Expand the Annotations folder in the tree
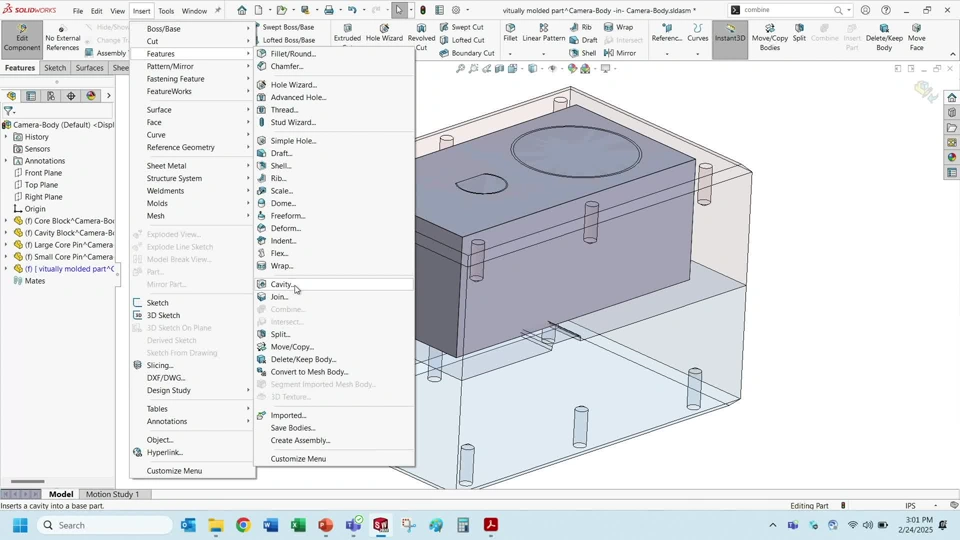The width and height of the screenshot is (960, 540). pos(6,161)
